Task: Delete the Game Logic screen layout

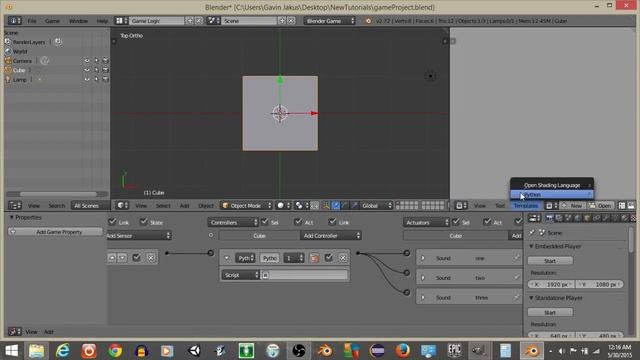Action: click(199, 20)
